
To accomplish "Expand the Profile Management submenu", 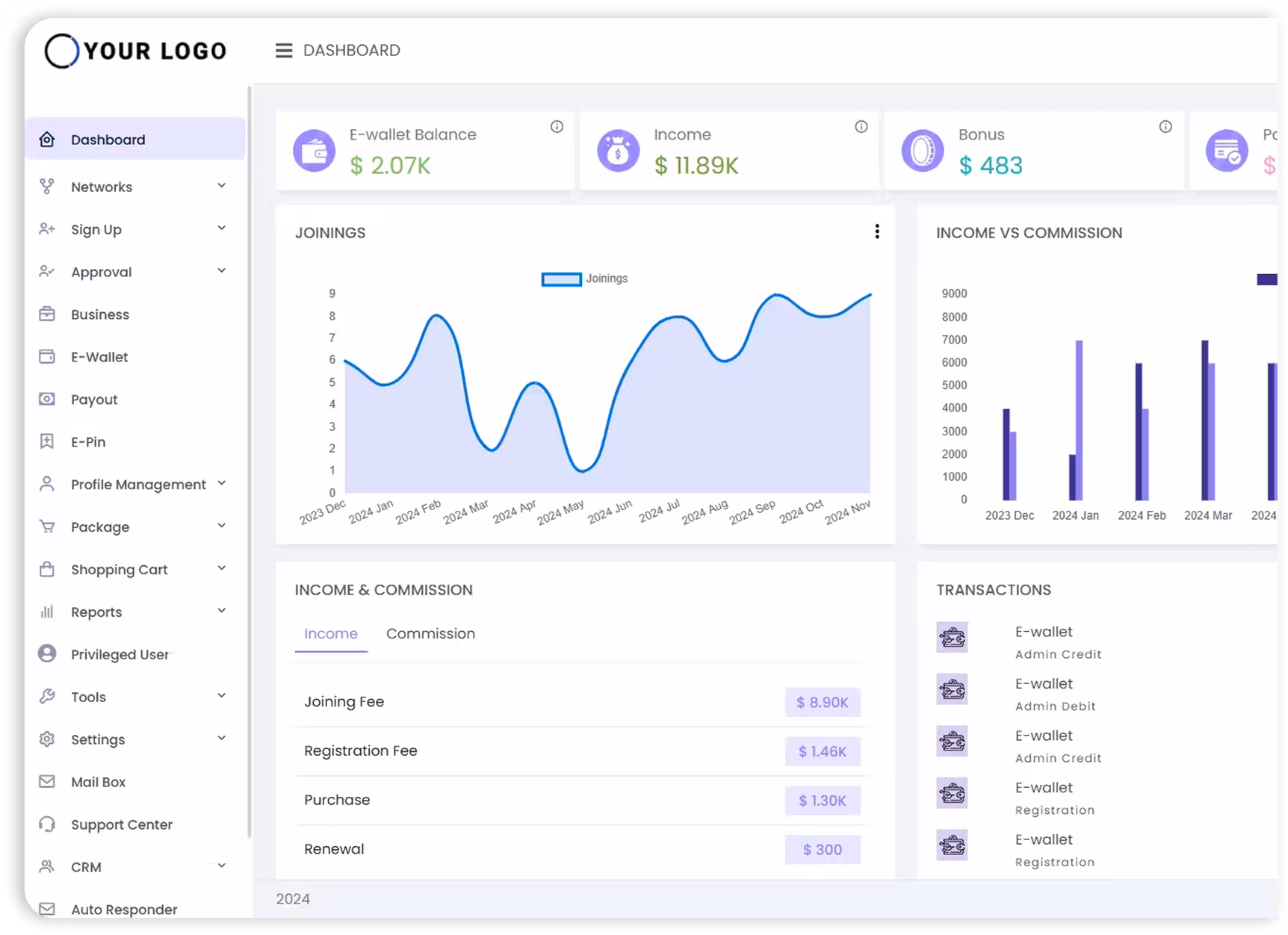I will (221, 484).
